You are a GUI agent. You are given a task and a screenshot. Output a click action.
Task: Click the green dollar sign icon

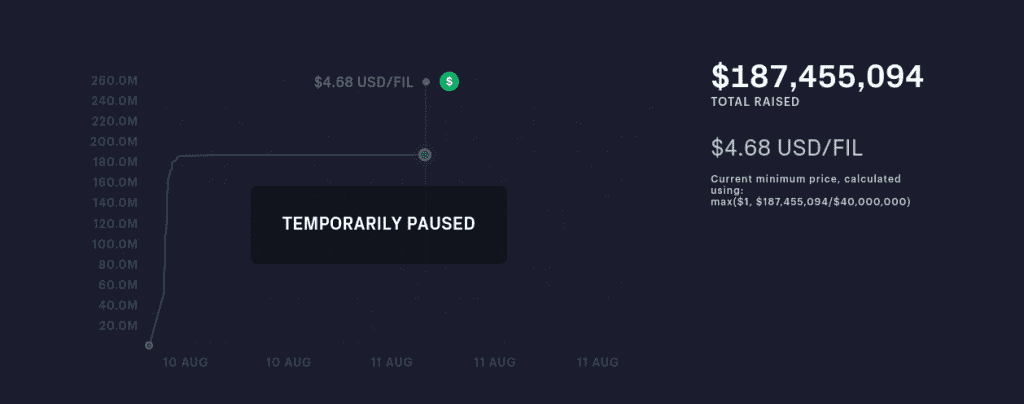click(x=449, y=82)
